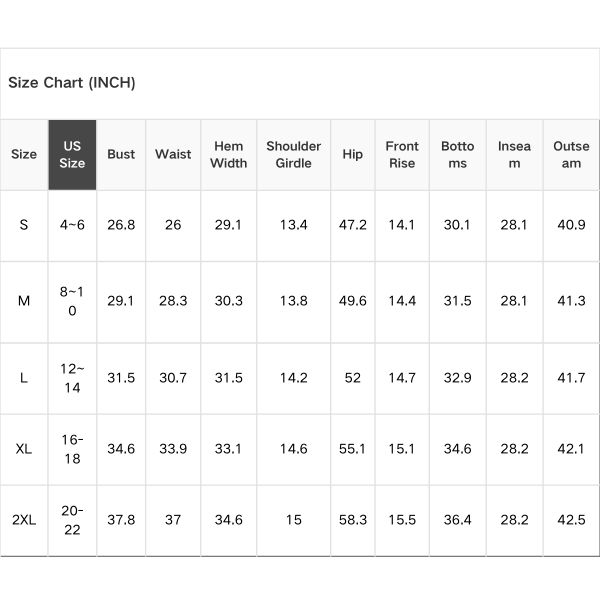Select the Bust column header
The width and height of the screenshot is (600, 600).
(121, 155)
